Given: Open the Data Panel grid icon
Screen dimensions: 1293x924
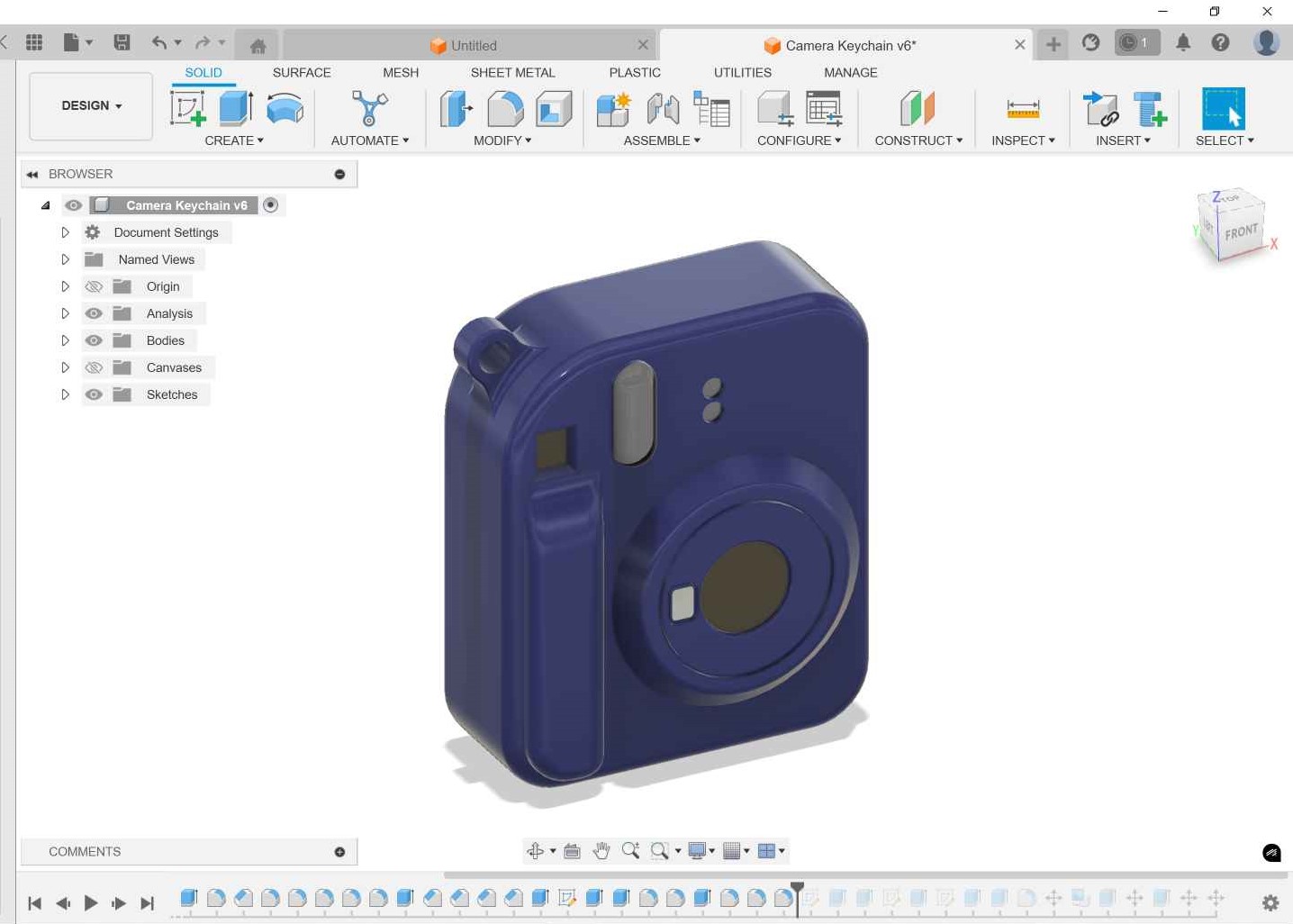Looking at the screenshot, I should tap(34, 42).
